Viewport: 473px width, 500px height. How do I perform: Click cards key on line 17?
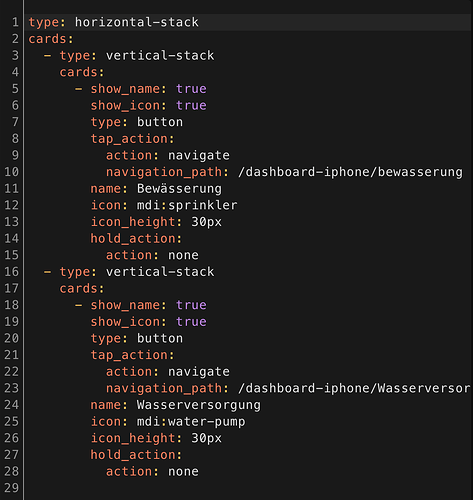pos(78,289)
